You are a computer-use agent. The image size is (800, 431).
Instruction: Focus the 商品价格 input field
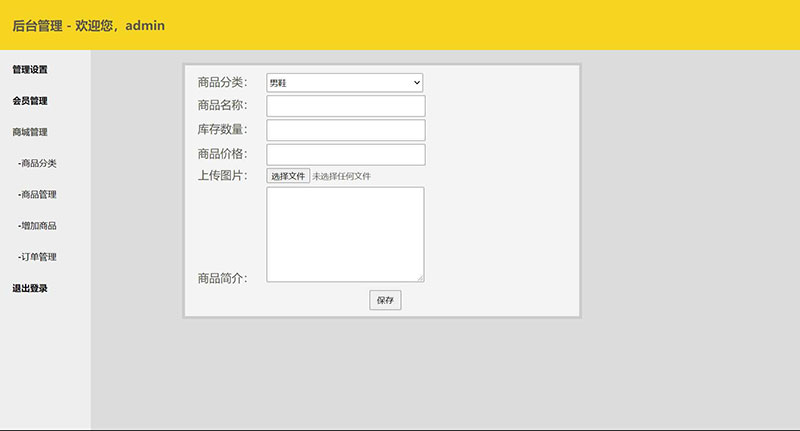pos(345,154)
